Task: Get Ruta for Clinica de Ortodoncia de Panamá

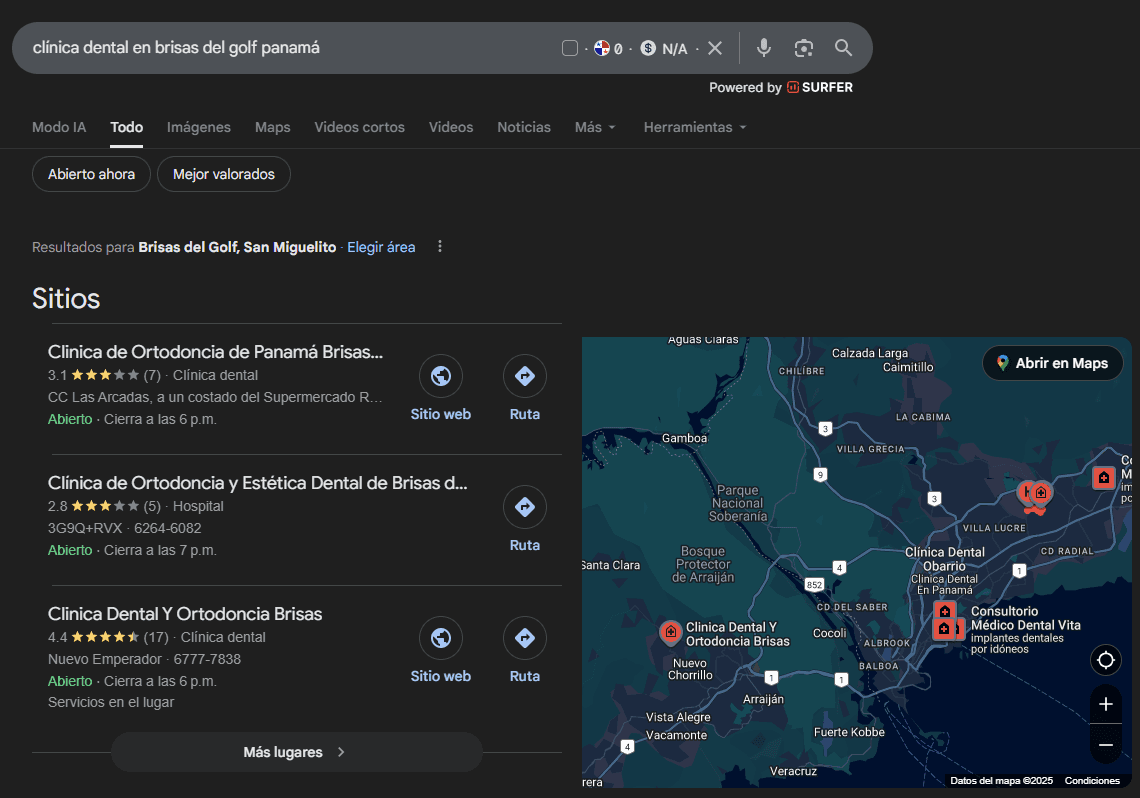Action: pos(525,389)
